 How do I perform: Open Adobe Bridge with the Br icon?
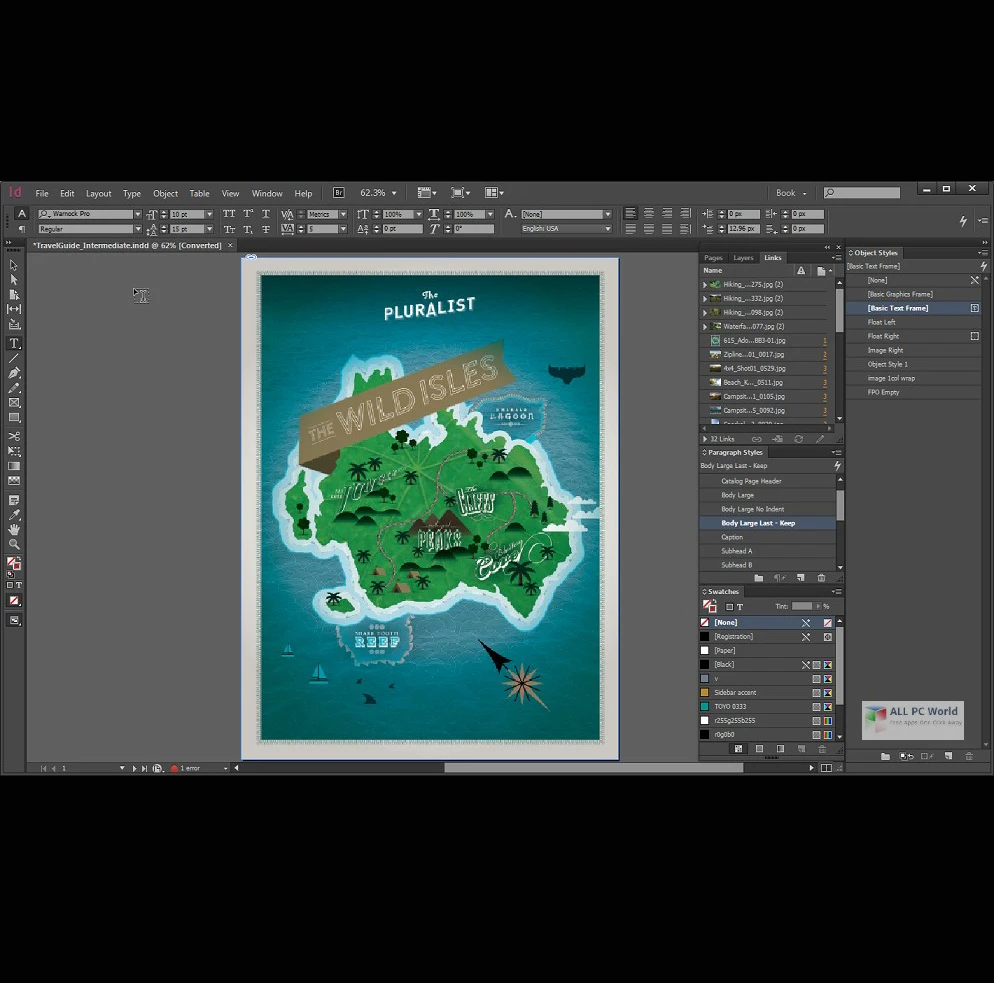tap(338, 193)
